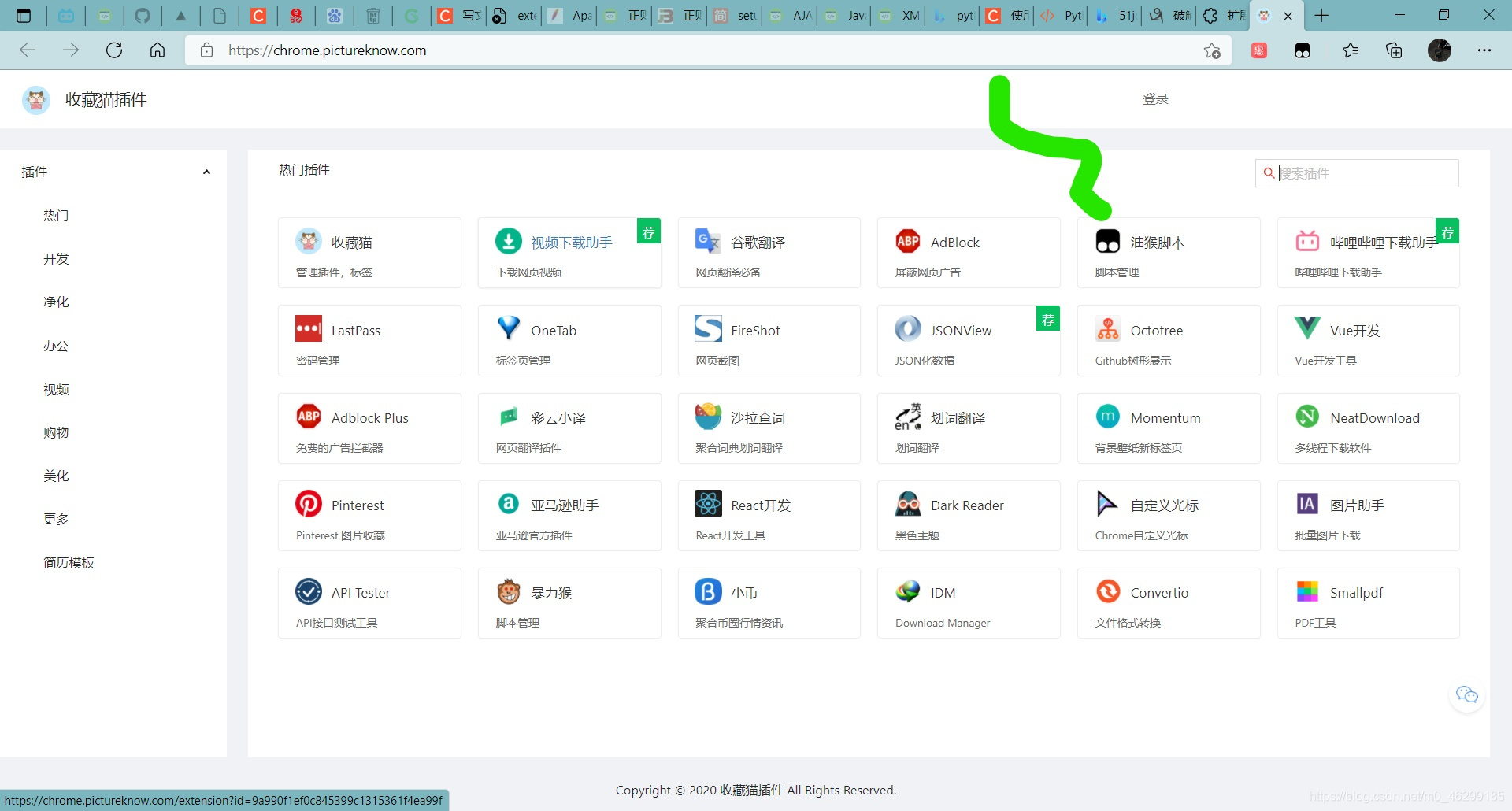This screenshot has width=1512, height=811.
Task: Open the Favorites list toolbar icon
Action: coord(1350,50)
